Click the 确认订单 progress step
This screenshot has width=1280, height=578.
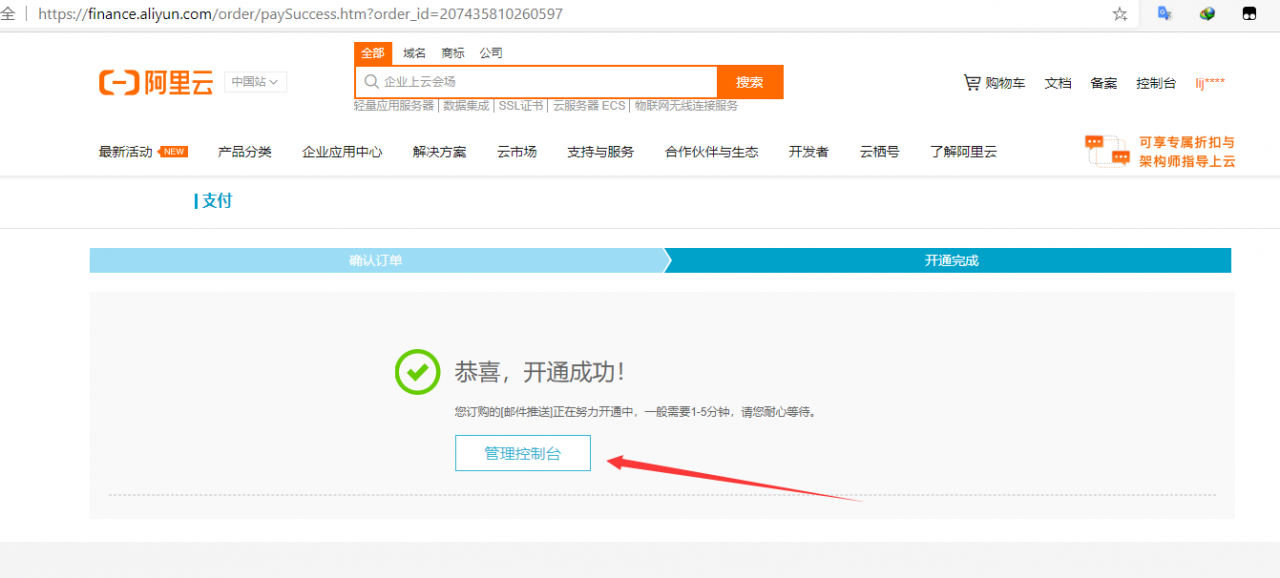(376, 260)
